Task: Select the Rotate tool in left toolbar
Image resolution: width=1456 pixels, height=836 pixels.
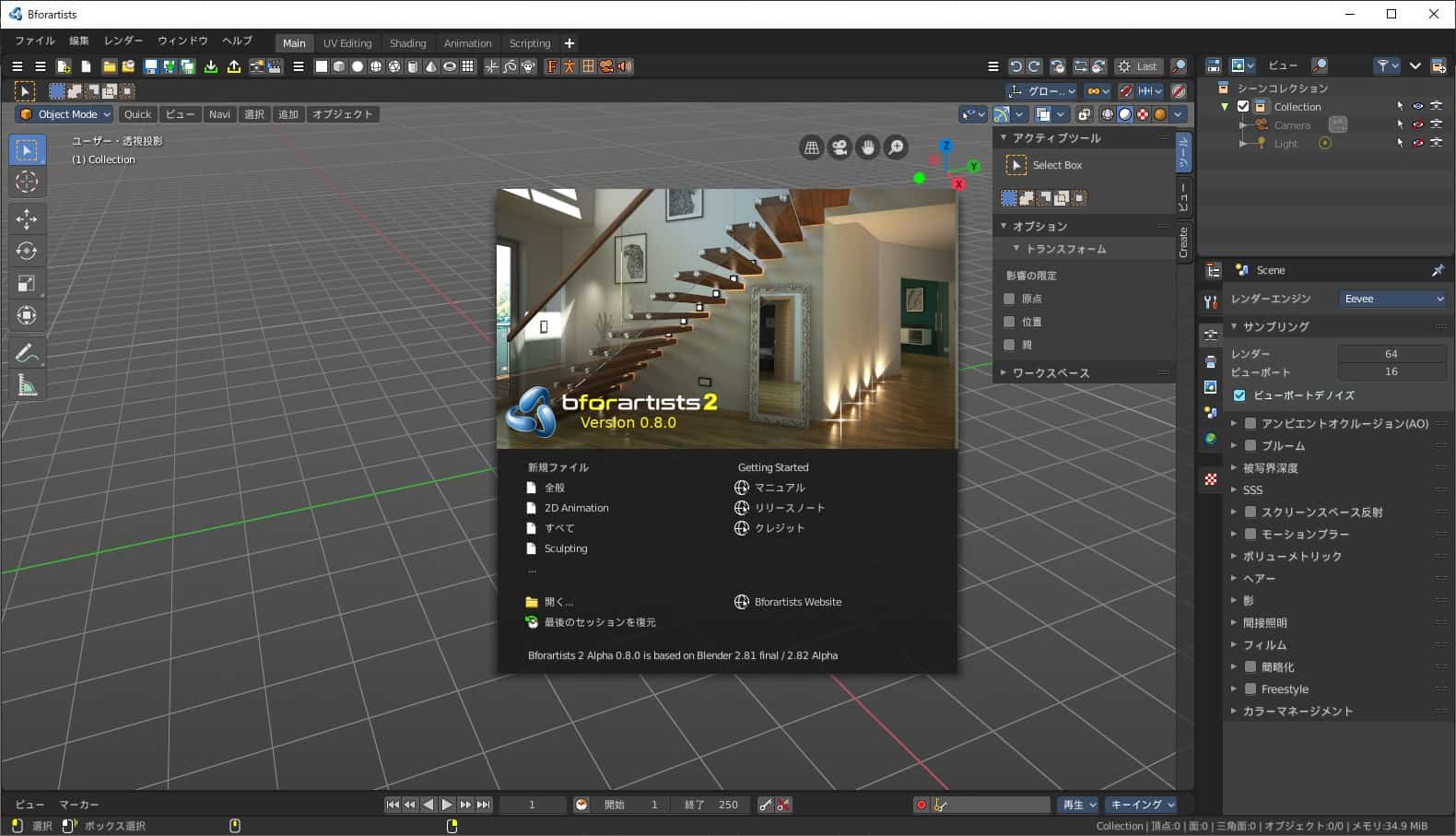Action: 27,251
